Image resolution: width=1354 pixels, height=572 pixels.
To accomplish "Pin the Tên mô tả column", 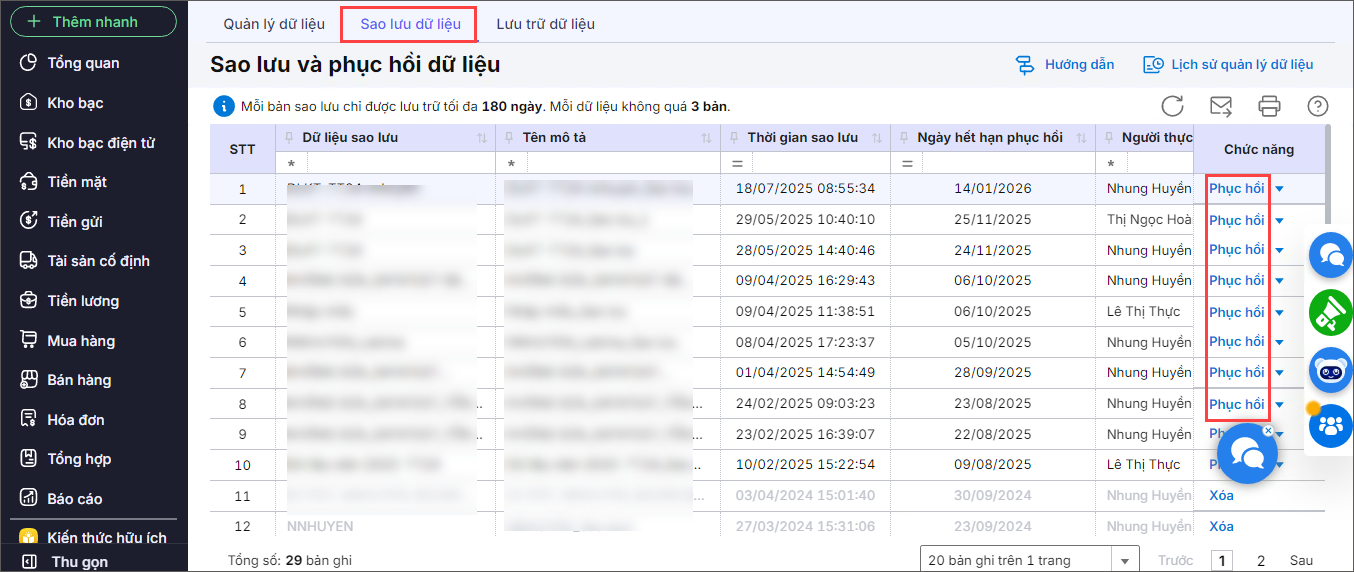I will tap(508, 138).
